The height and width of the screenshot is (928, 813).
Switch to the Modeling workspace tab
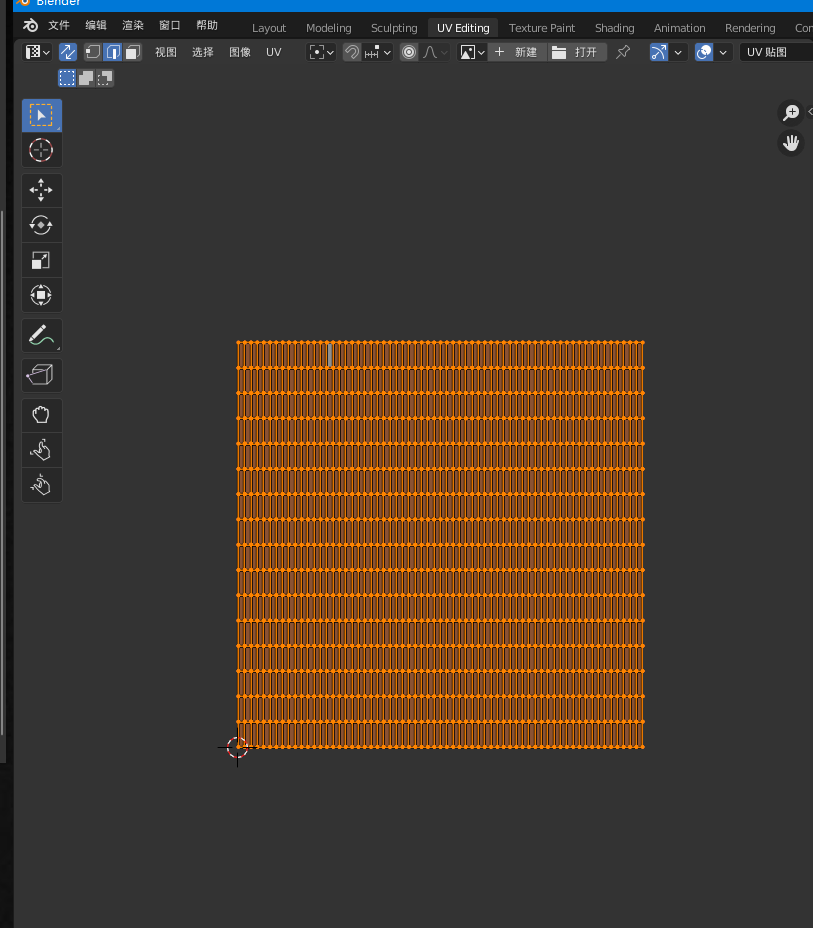(328, 28)
